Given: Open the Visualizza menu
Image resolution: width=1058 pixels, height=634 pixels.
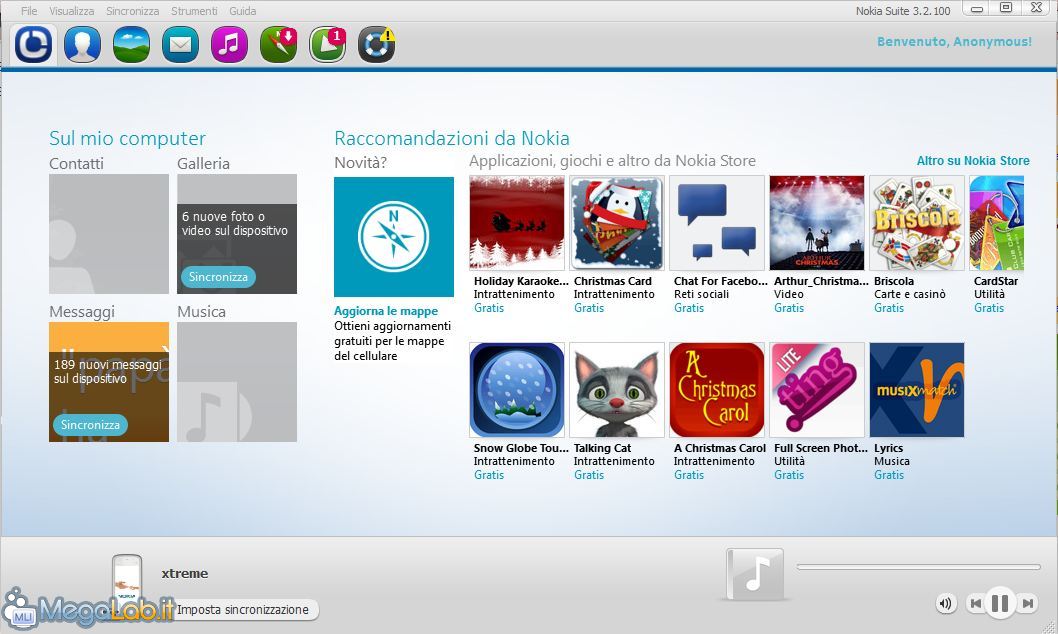Looking at the screenshot, I should [72, 11].
